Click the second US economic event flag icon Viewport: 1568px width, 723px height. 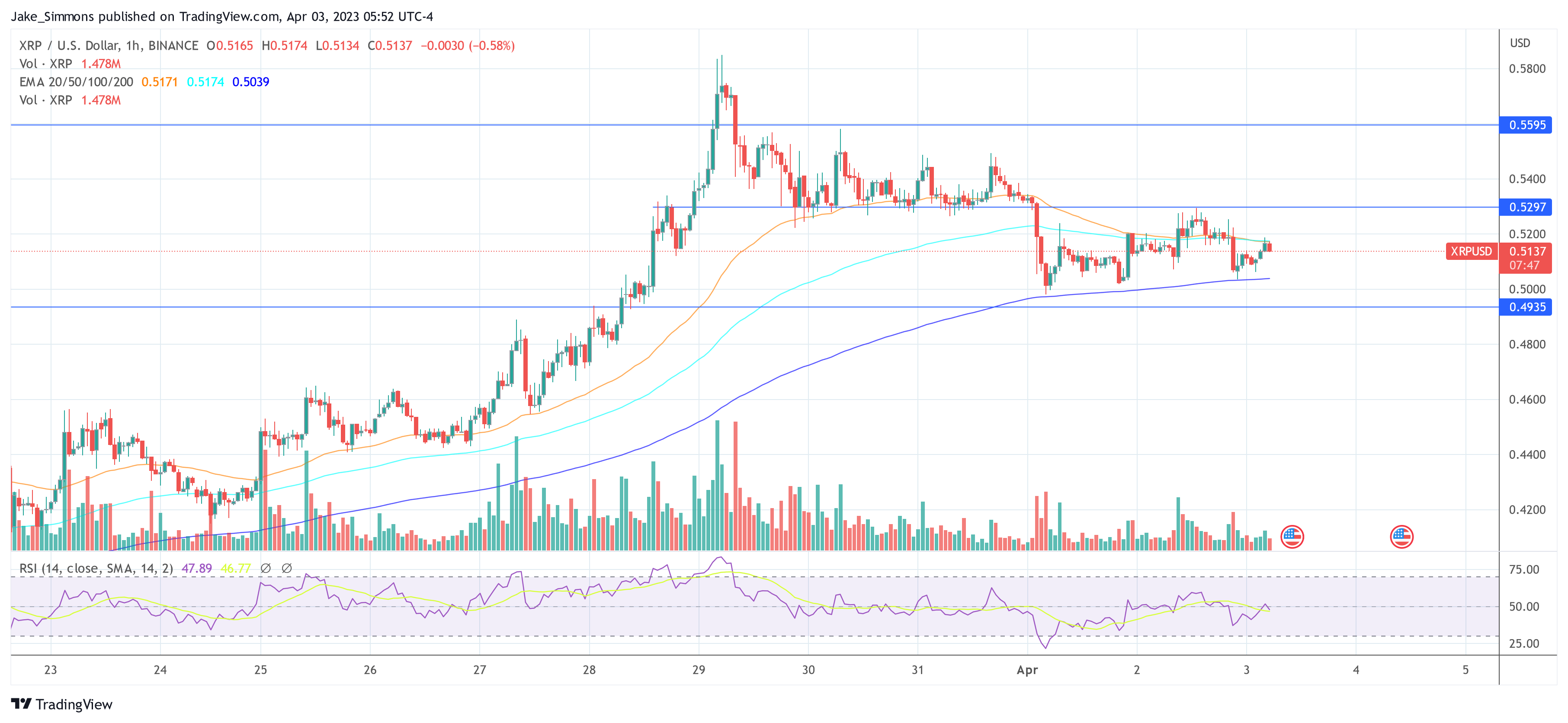[x=1401, y=537]
